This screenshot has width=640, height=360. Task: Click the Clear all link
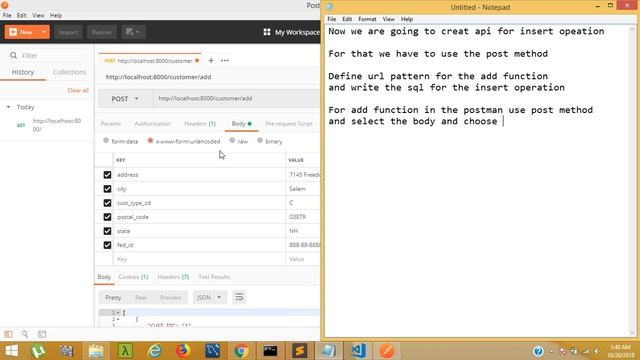78,90
